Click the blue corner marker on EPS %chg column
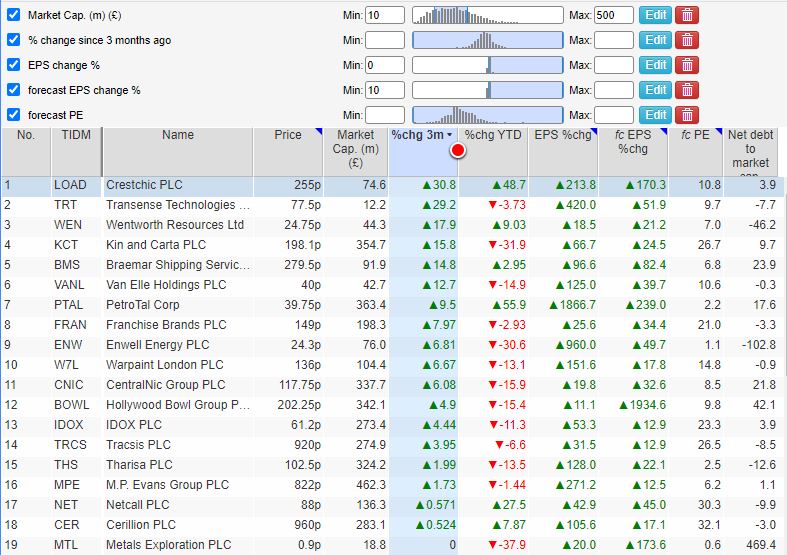 click(594, 131)
